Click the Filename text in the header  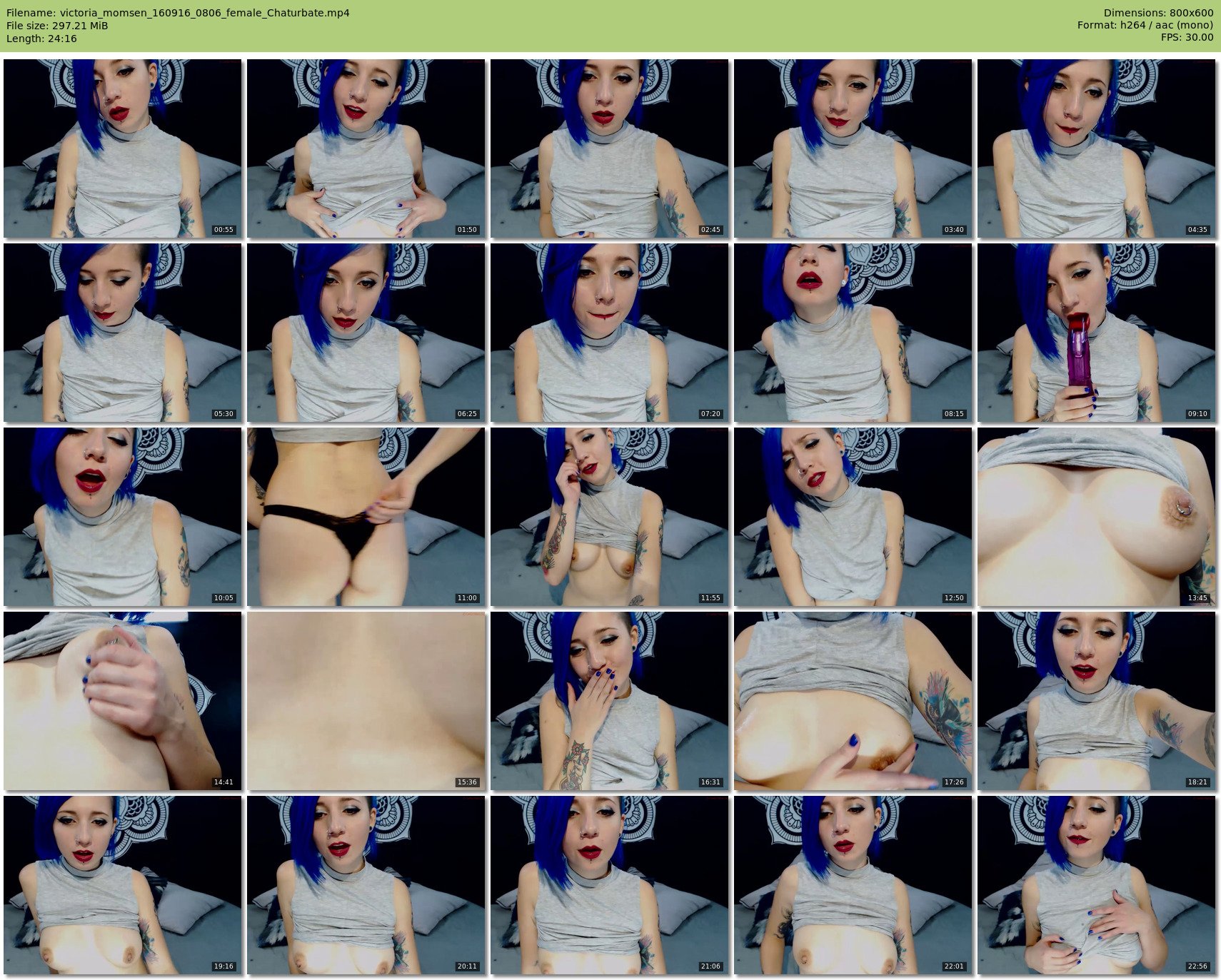(178, 13)
